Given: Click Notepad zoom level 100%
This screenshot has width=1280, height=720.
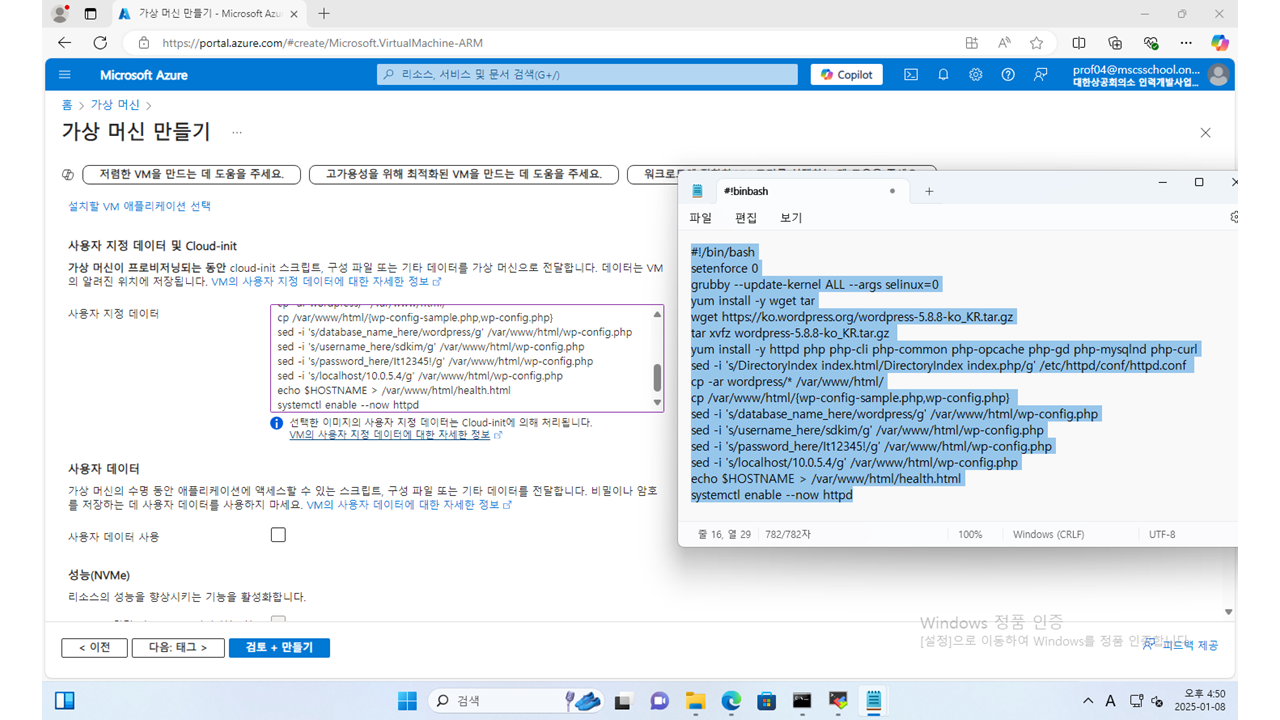Looking at the screenshot, I should pos(970,535).
